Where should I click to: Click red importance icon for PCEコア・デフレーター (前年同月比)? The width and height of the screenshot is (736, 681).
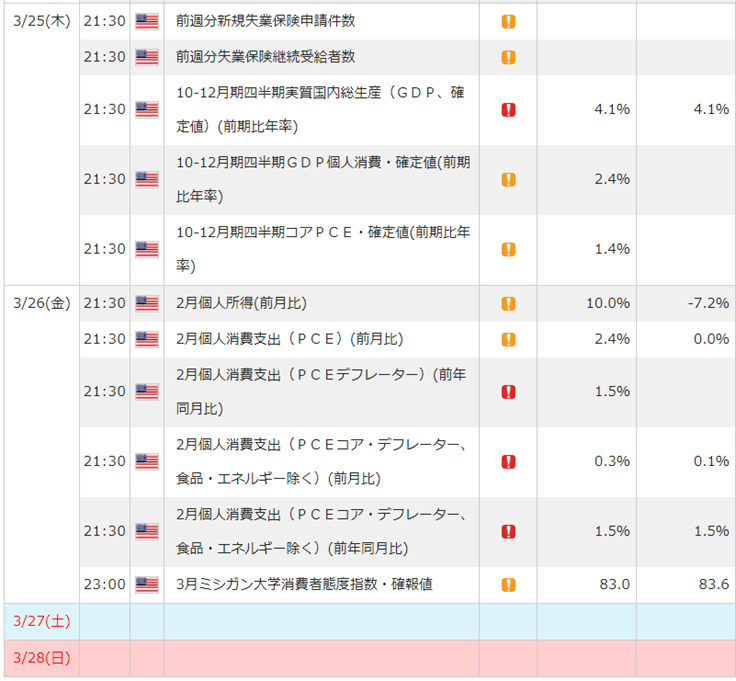coord(508,532)
